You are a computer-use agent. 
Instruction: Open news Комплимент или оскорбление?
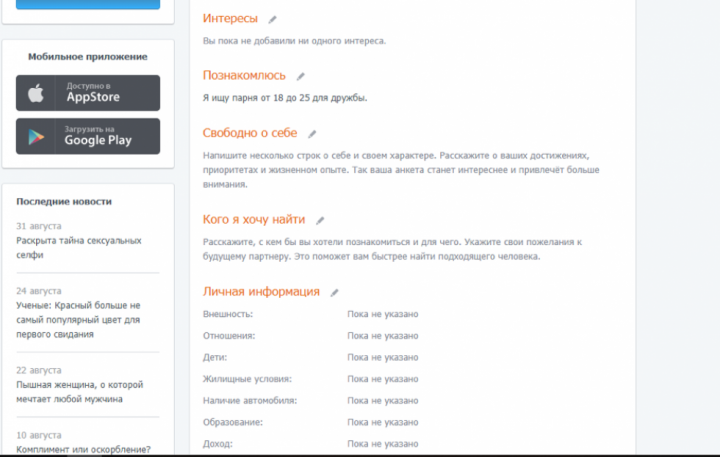[84, 449]
